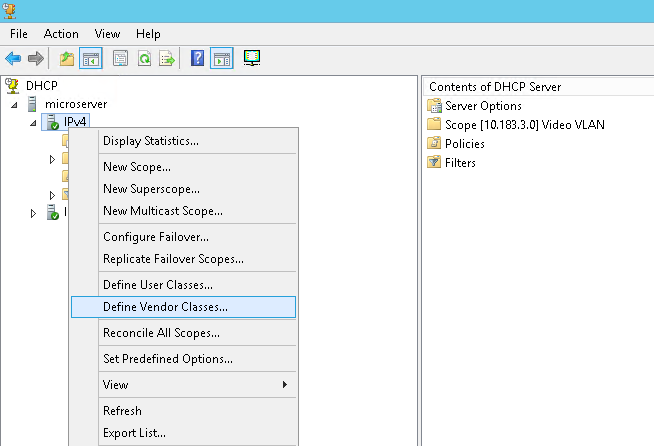The height and width of the screenshot is (446, 654).
Task: Select the IPv4 tree item label
Action: click(75, 122)
